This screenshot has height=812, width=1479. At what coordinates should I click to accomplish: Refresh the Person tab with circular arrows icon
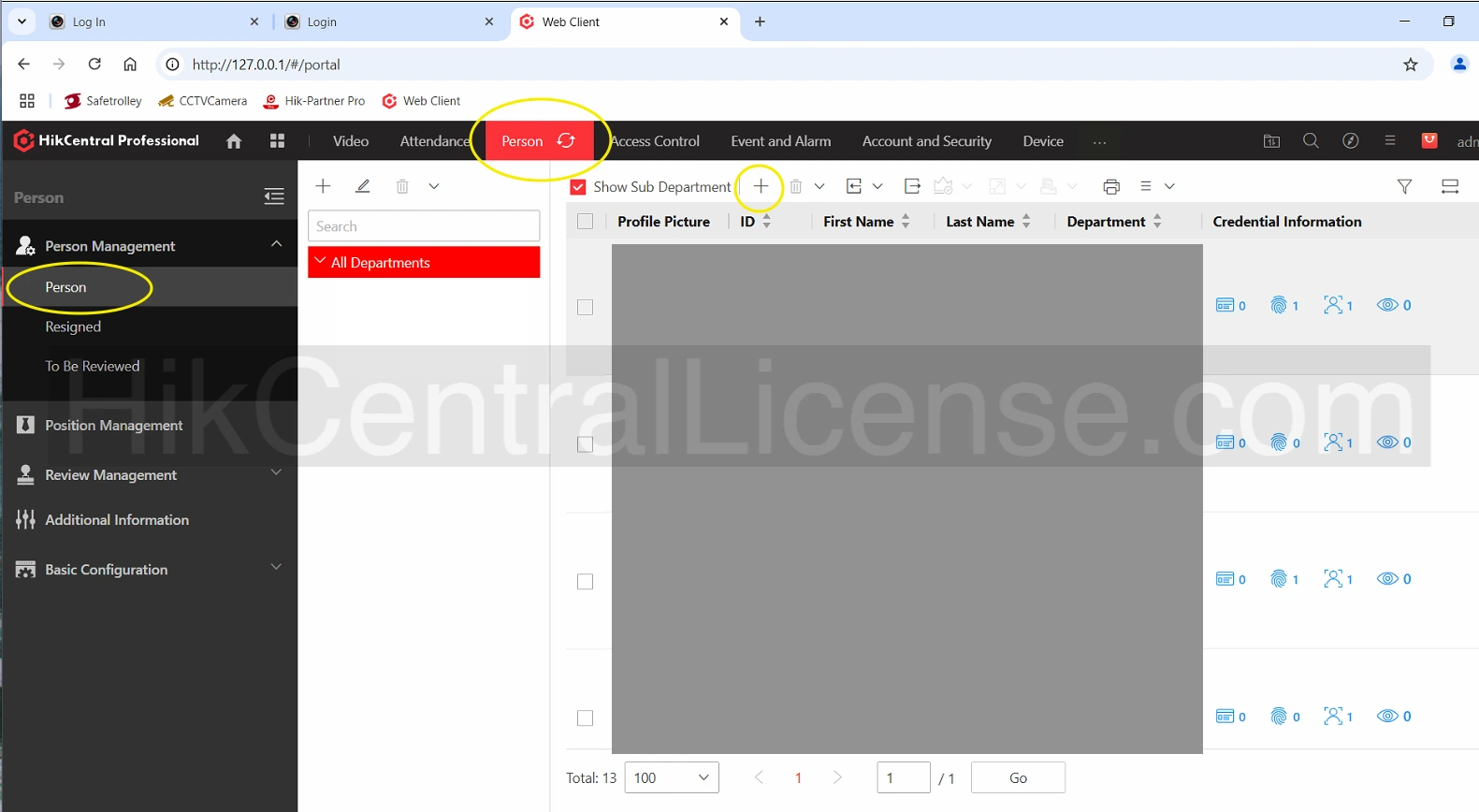(566, 140)
